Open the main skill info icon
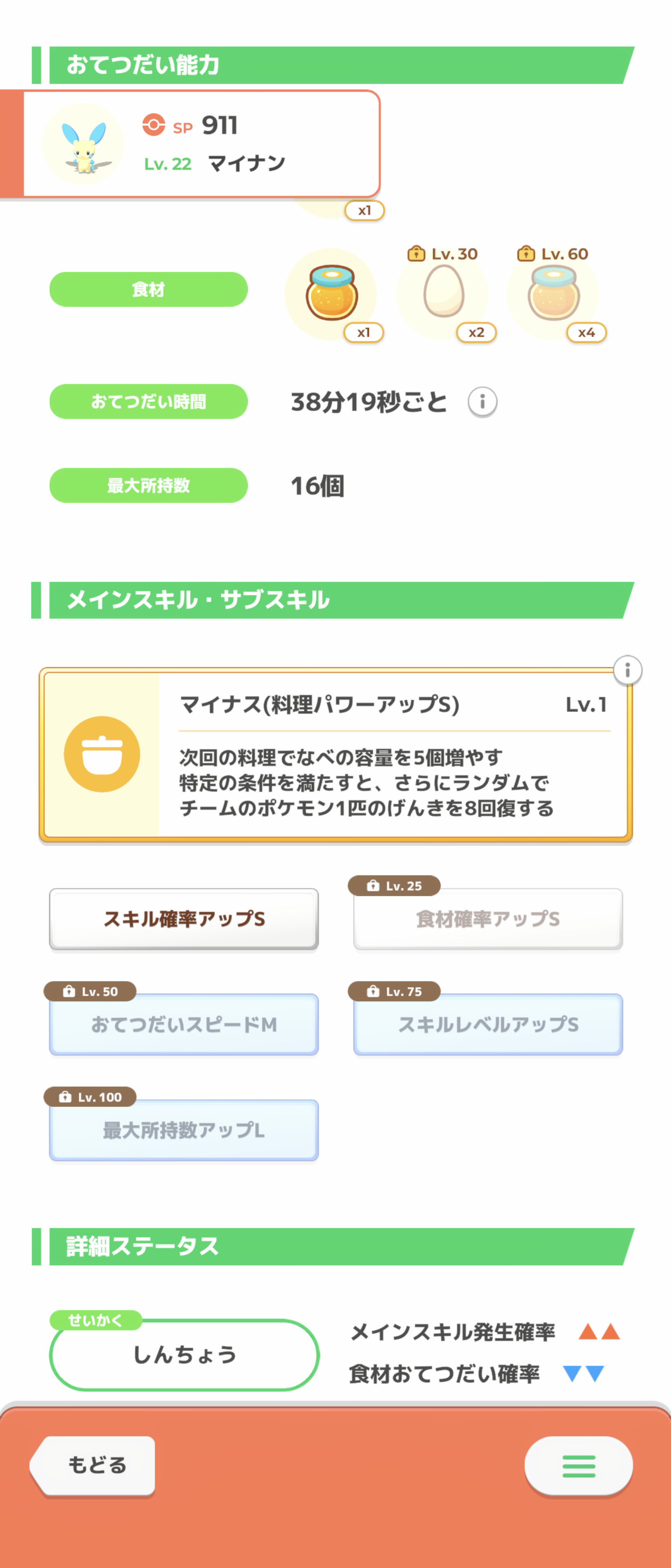This screenshot has height=1568, width=671. tap(627, 670)
